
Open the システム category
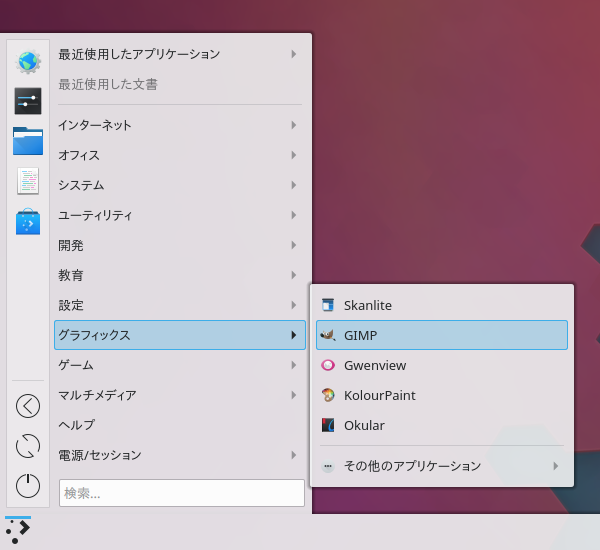coord(180,185)
